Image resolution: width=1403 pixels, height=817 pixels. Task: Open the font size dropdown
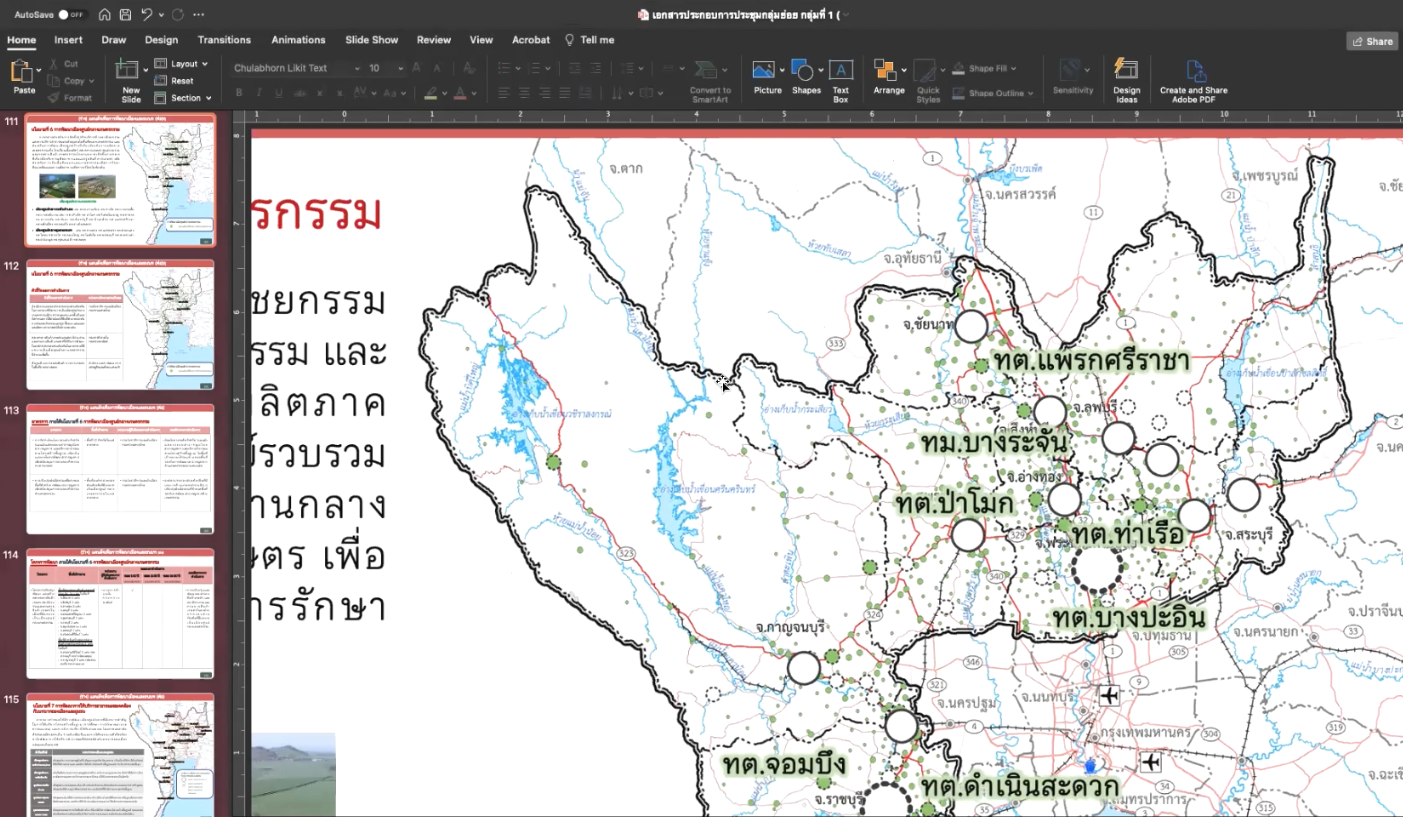383,68
